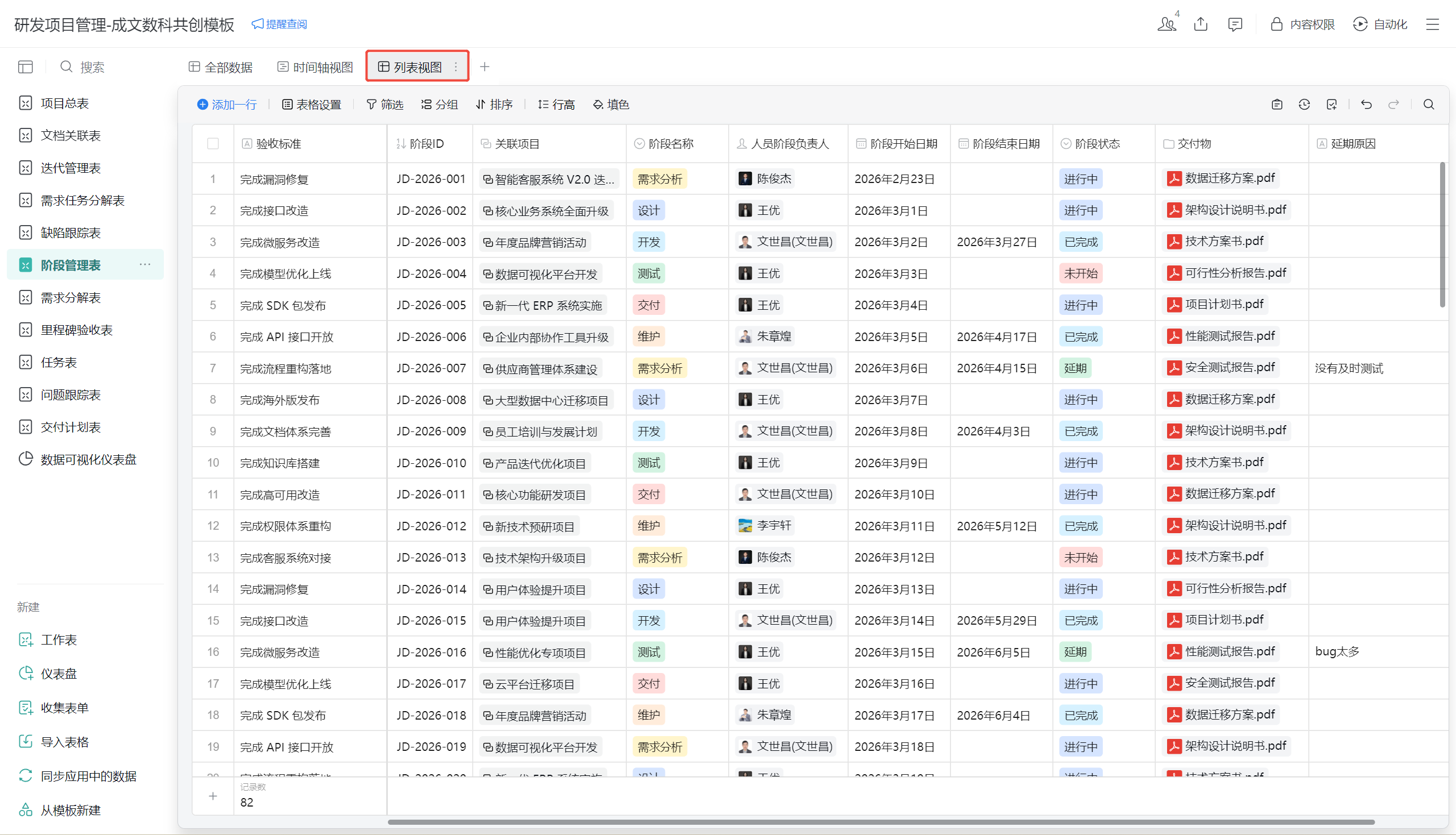1456x835 pixels.
Task: Collapse the sidebar panel icon
Action: point(25,67)
